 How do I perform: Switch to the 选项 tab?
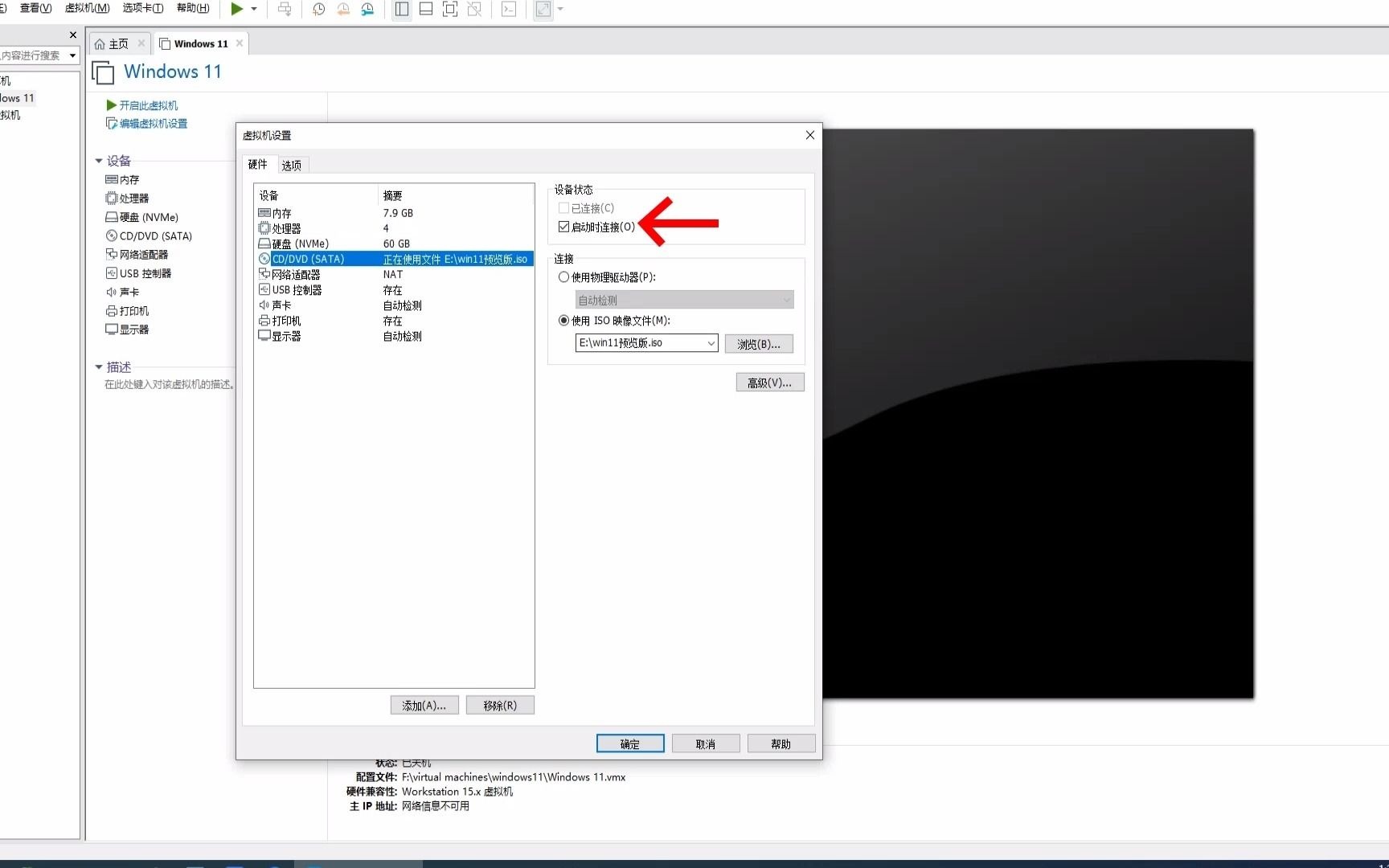[x=291, y=165]
